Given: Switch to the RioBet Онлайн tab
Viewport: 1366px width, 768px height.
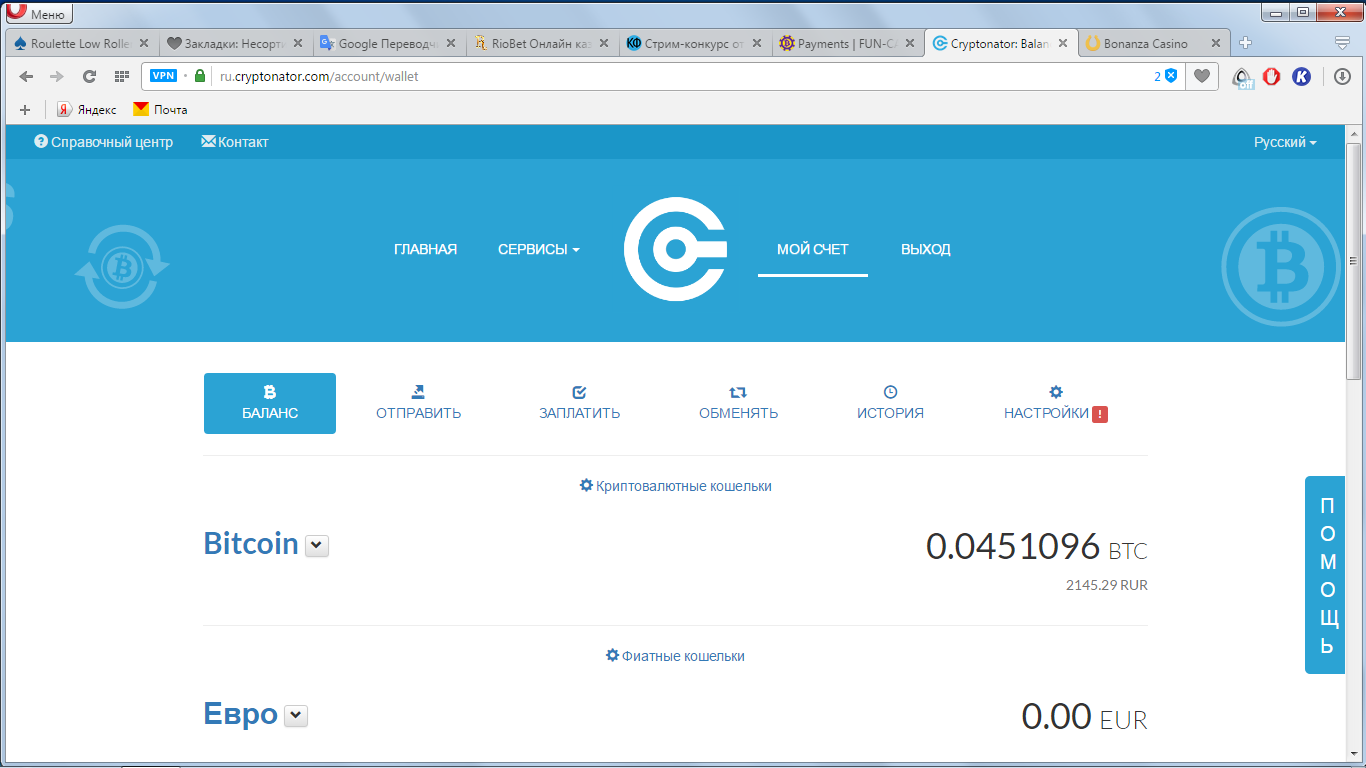Looking at the screenshot, I should (x=544, y=44).
